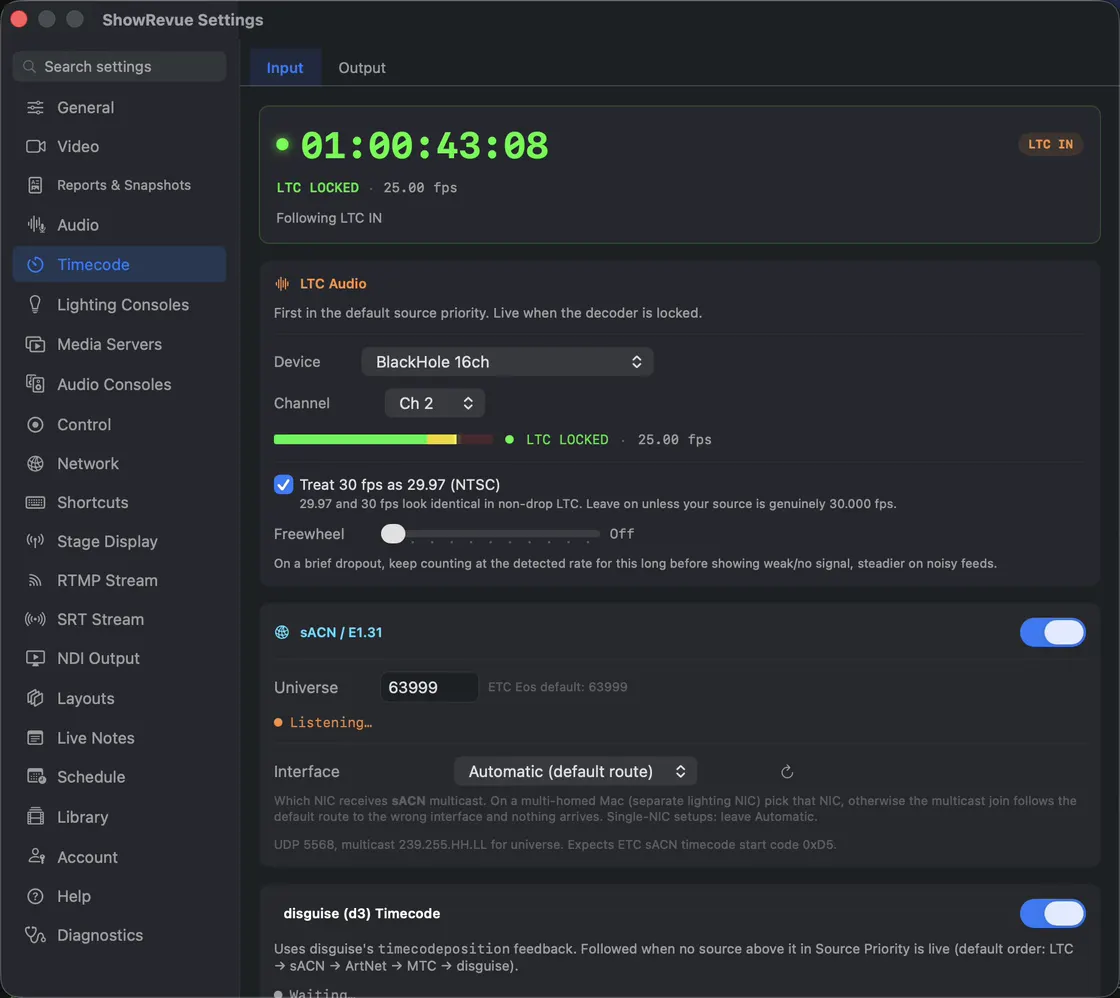Click the 01:00:43:08 timecode readout
Image resolution: width=1120 pixels, height=998 pixels.
tap(424, 146)
